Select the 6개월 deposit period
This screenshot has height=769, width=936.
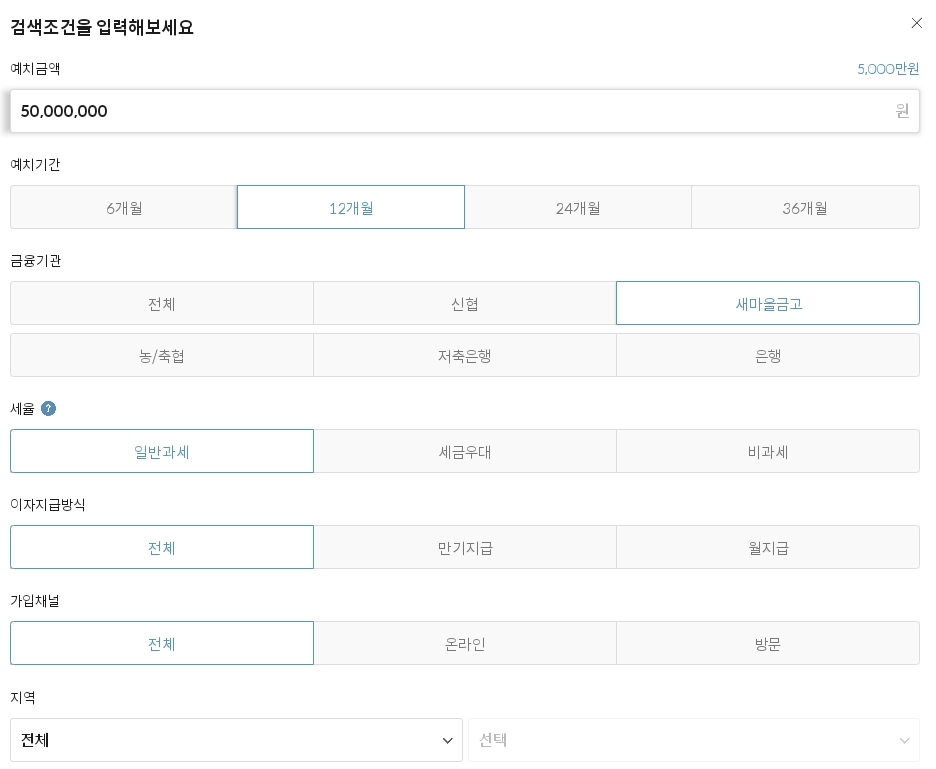[124, 207]
